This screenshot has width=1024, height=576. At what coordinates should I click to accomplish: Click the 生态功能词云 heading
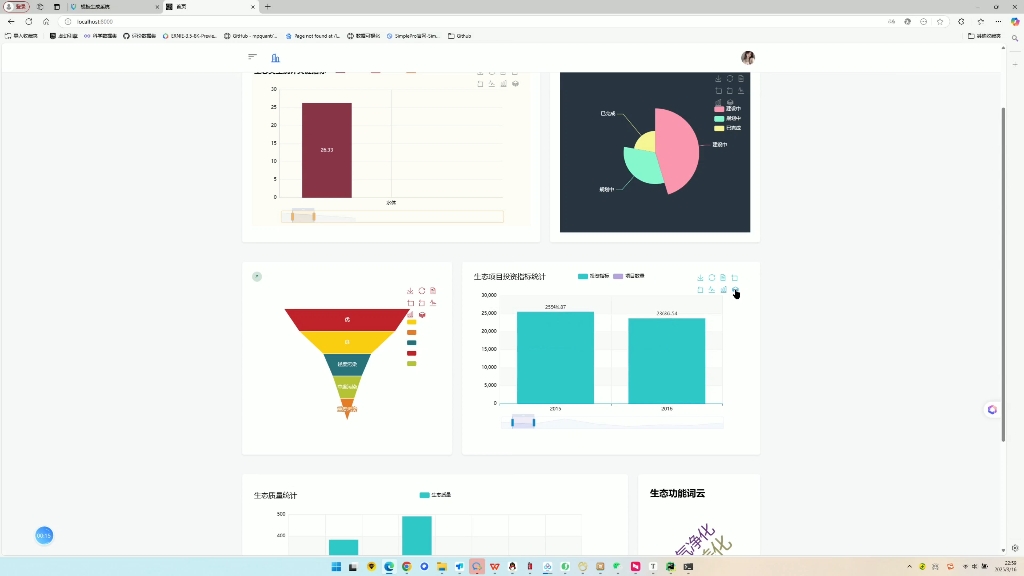tap(677, 494)
